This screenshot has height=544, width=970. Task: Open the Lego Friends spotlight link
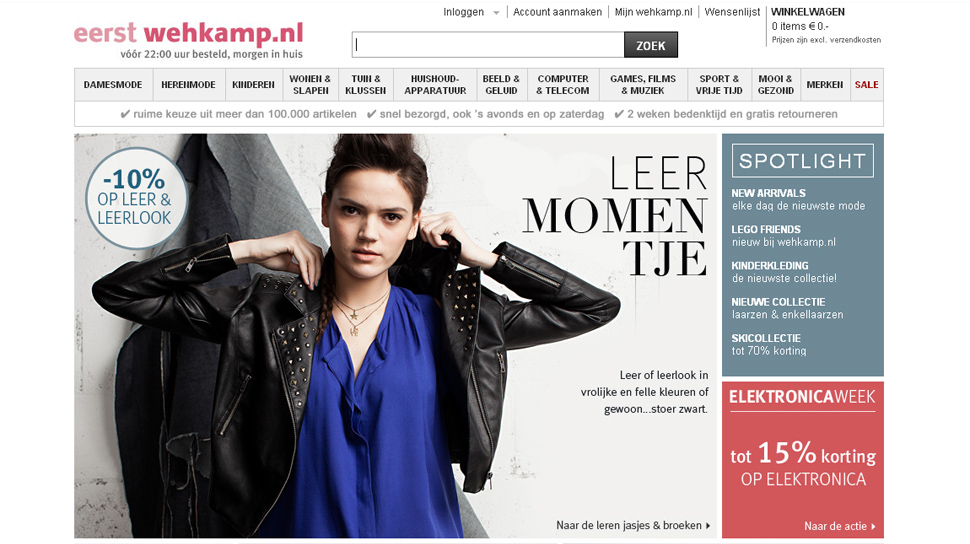[783, 236]
